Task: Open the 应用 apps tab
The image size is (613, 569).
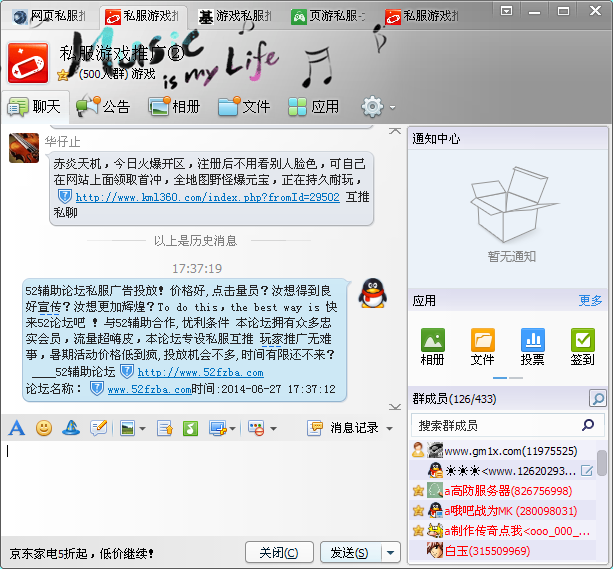Action: (314, 107)
